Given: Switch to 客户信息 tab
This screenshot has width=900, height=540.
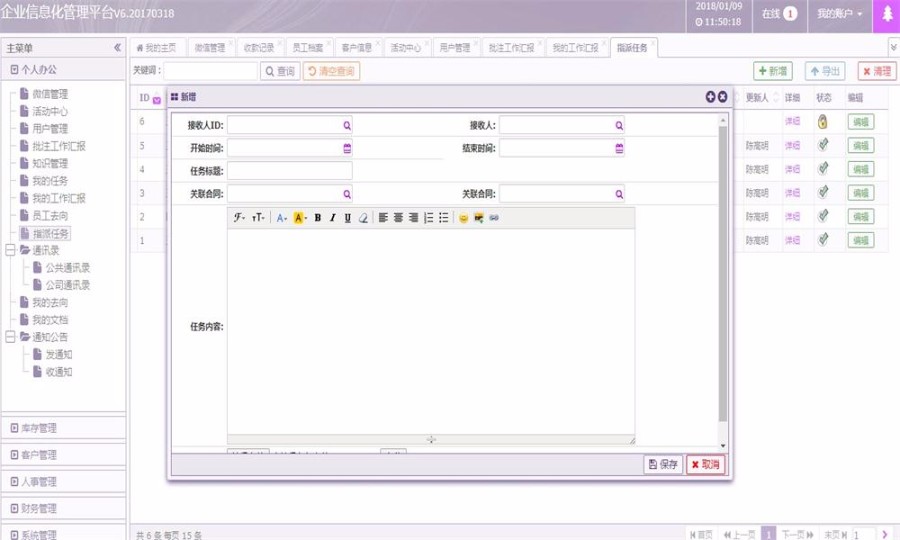Looking at the screenshot, I should 356,48.
